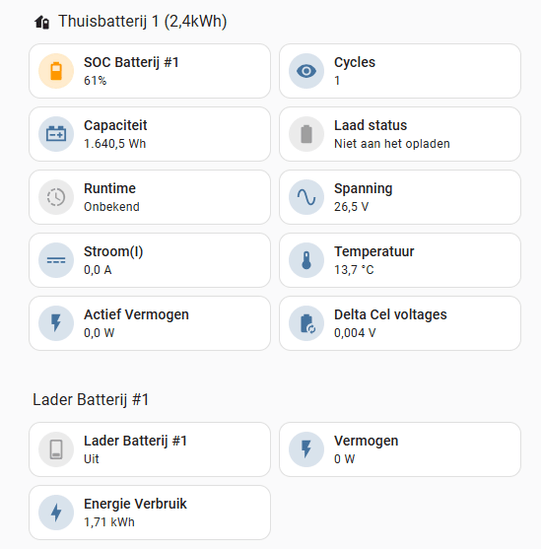Screen dimensions: 541x549
Task: Click the DC current icon for Stroom(I)
Action: [x=56, y=260]
